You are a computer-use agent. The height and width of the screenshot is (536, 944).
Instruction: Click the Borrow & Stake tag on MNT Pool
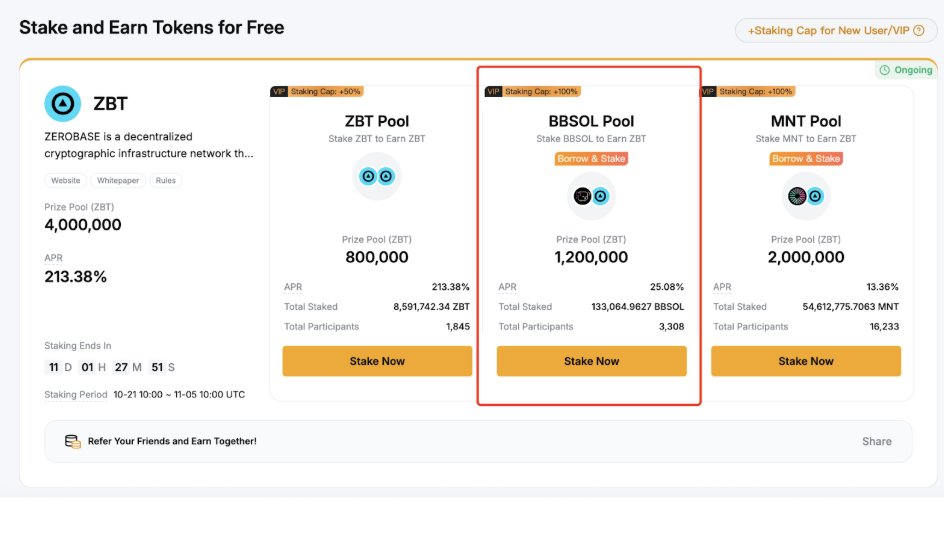(x=806, y=158)
